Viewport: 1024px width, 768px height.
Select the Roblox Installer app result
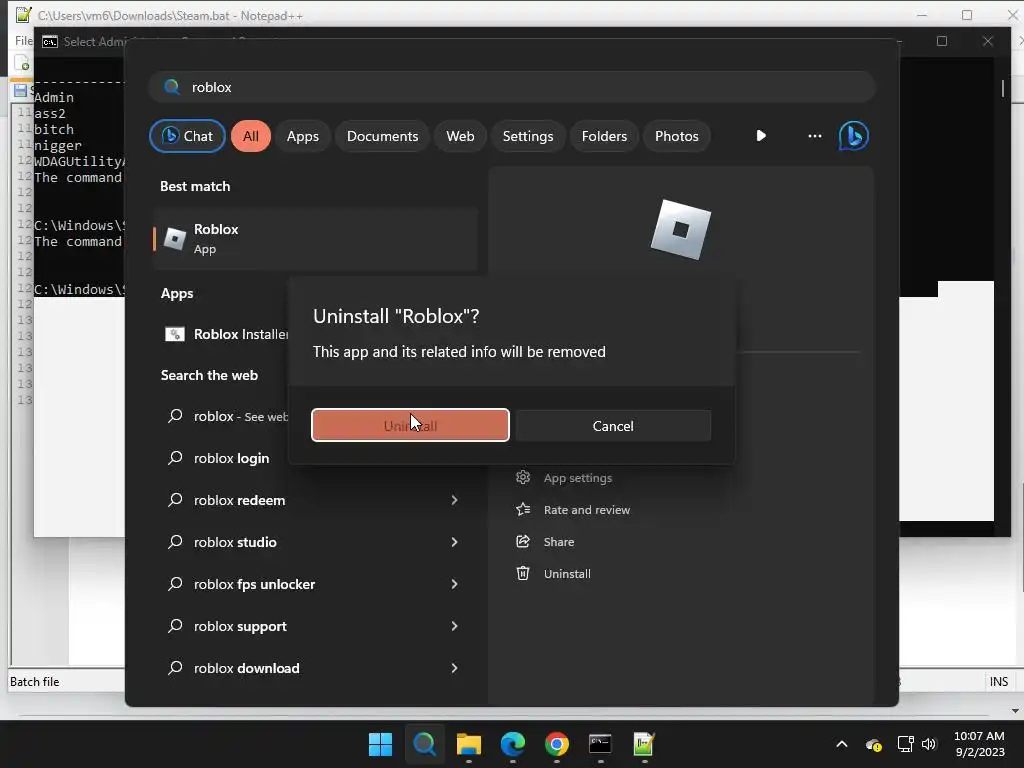coord(226,334)
